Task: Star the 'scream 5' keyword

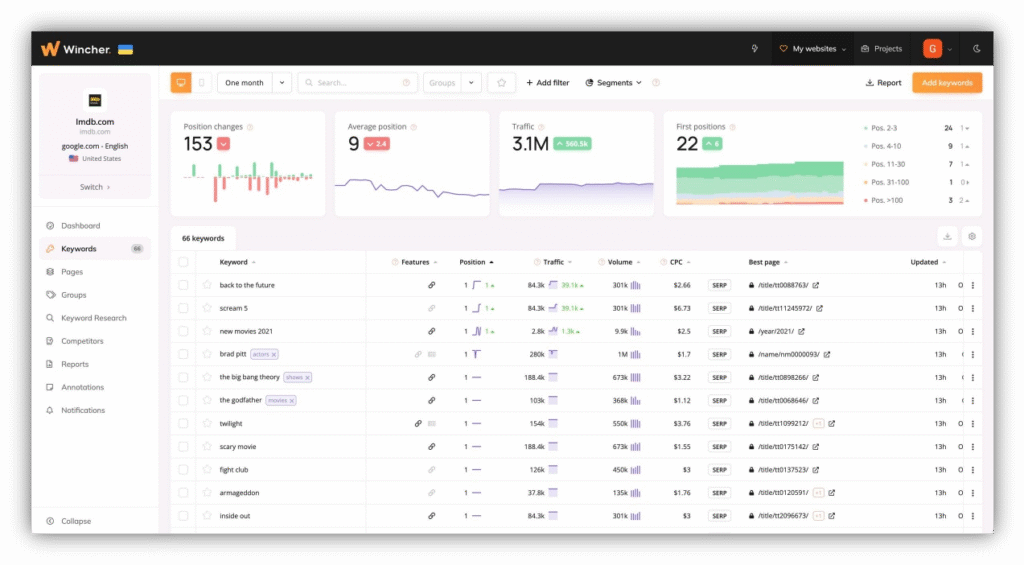Action: pyautogui.click(x=207, y=308)
